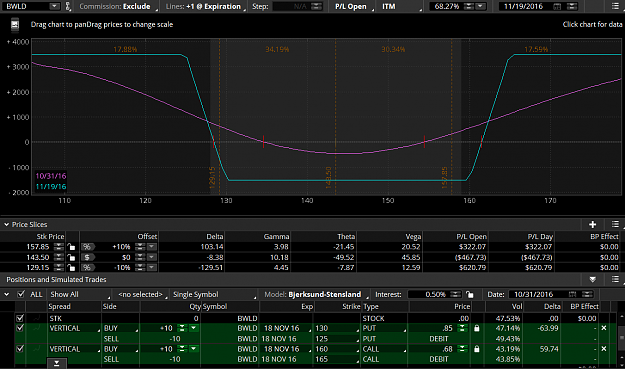Open the 18 NOV 16 expiration in 130 PUT row
Screen dimensions: 625x369
[x=286, y=328]
